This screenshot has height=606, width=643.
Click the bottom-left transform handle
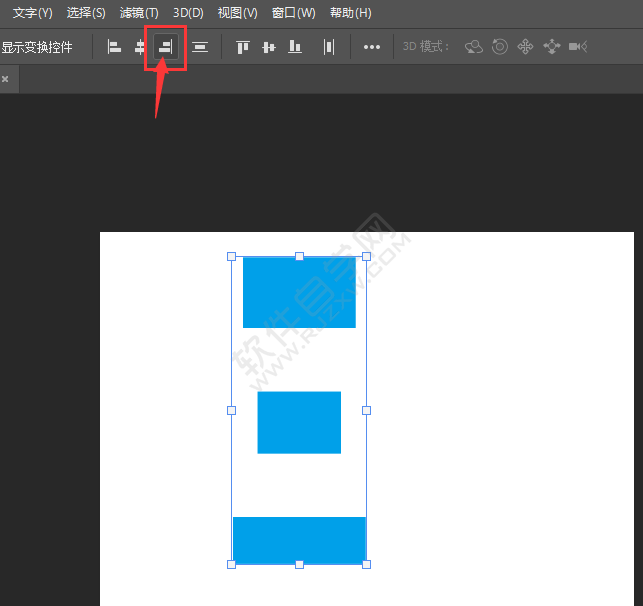point(231,565)
